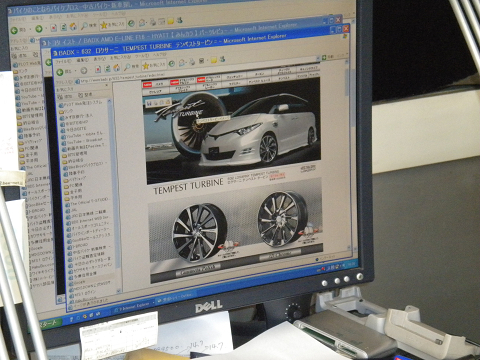Click the right wheel product image
This screenshot has height=360, width=480.
coord(282,218)
